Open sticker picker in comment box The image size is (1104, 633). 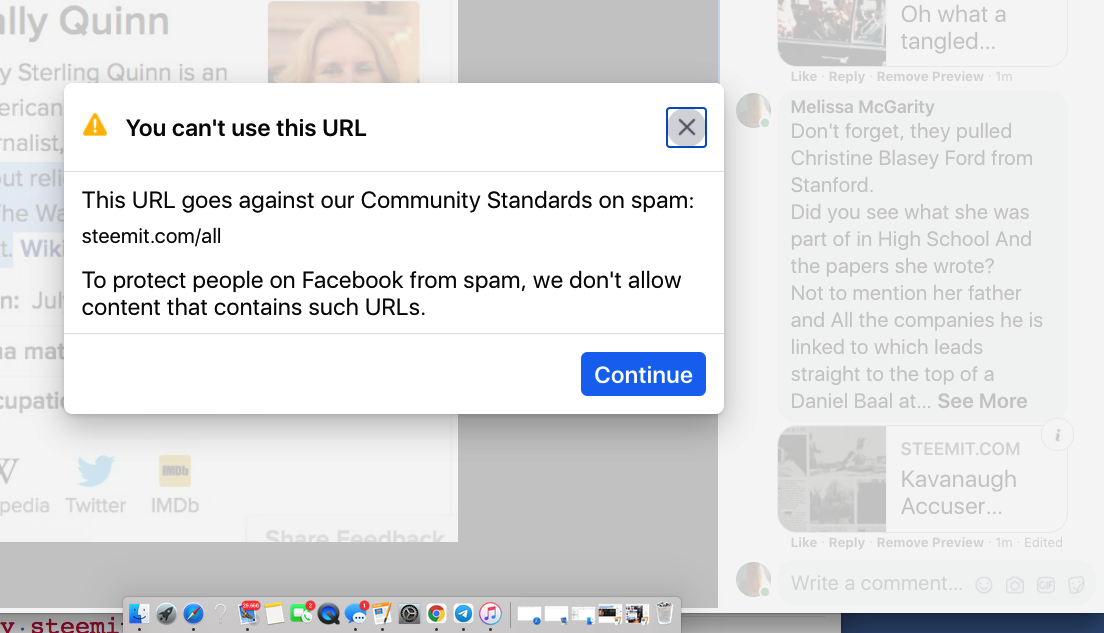(x=1076, y=584)
